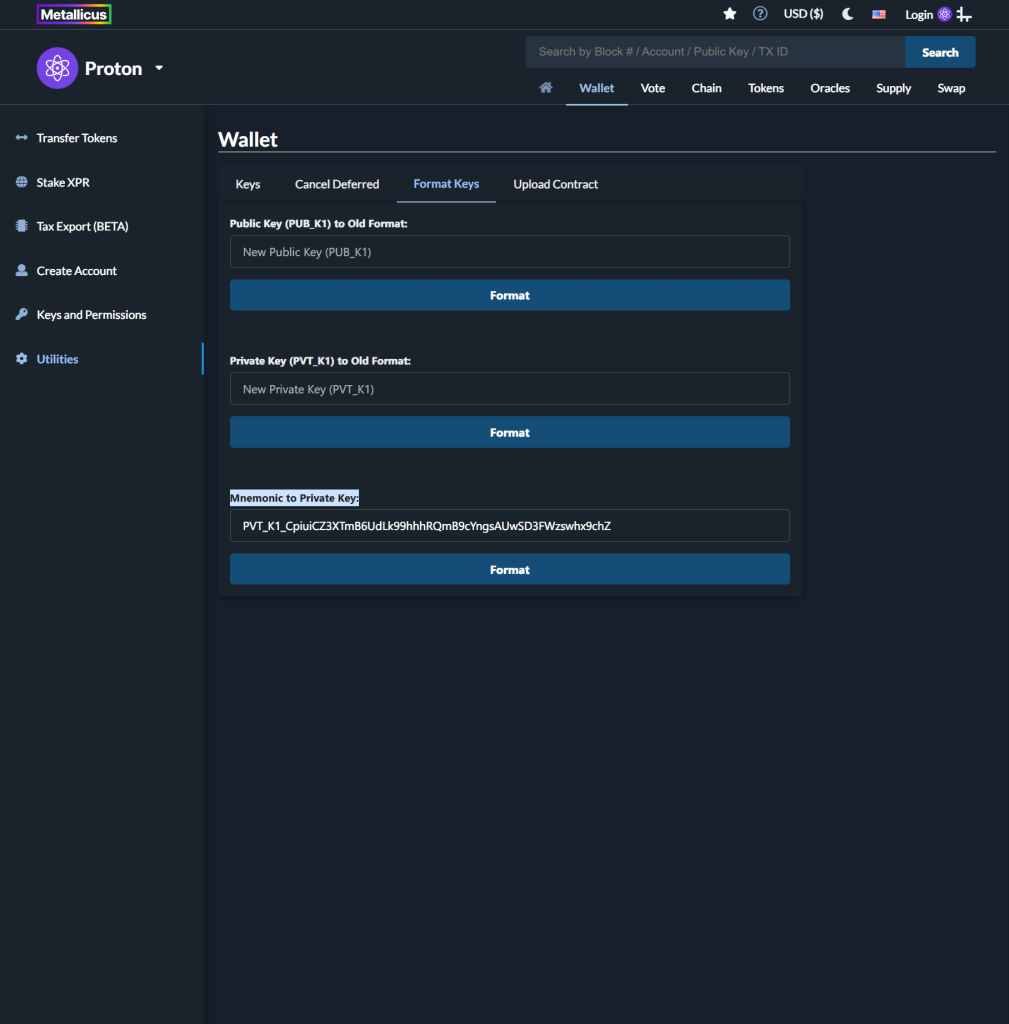Click the Create Account person icon
This screenshot has width=1009, height=1024.
(x=22, y=270)
